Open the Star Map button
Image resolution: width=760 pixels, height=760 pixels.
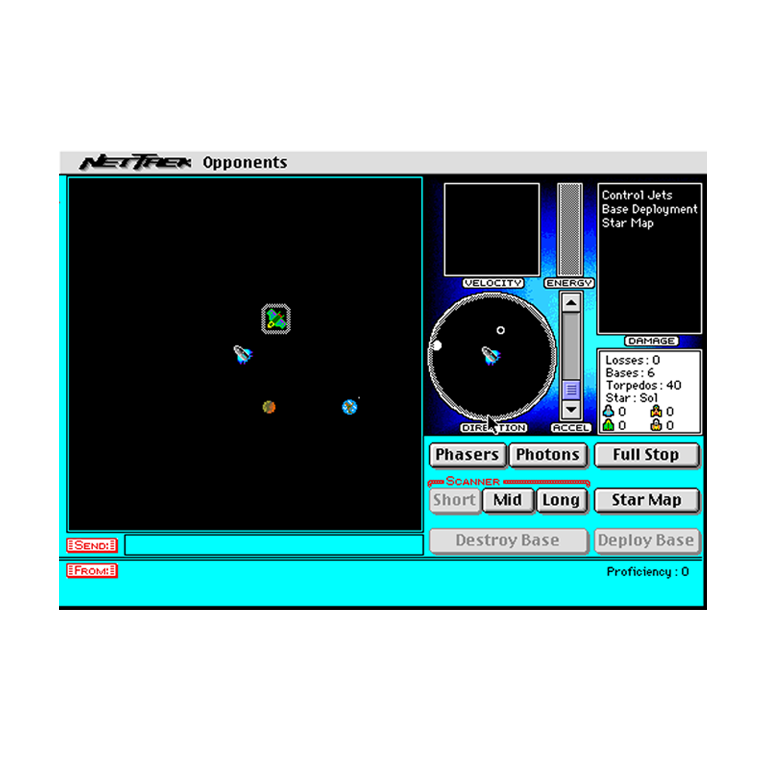point(646,500)
